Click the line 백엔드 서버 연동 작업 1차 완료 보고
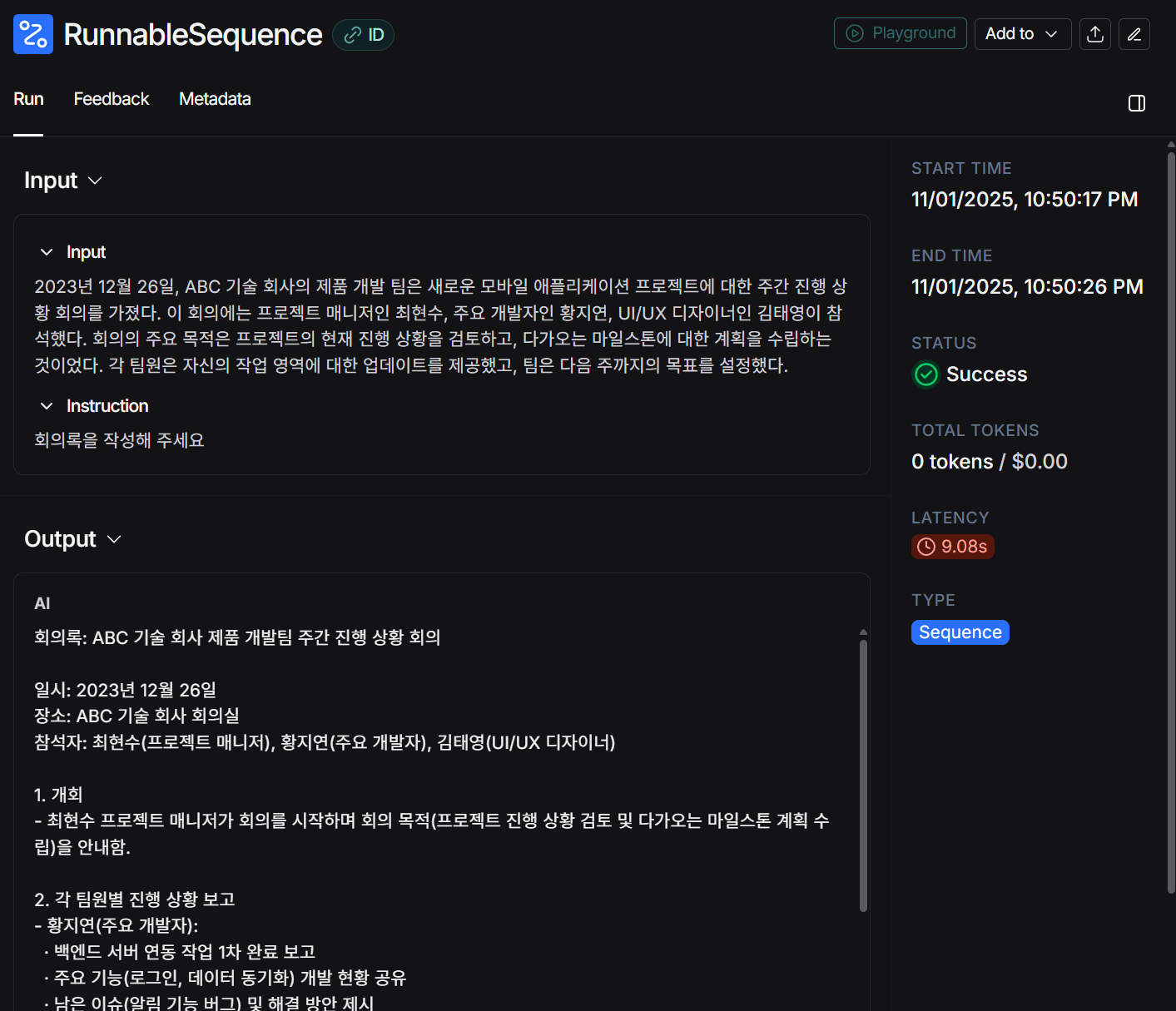Screen dimensions: 1176x1011 click(180, 952)
